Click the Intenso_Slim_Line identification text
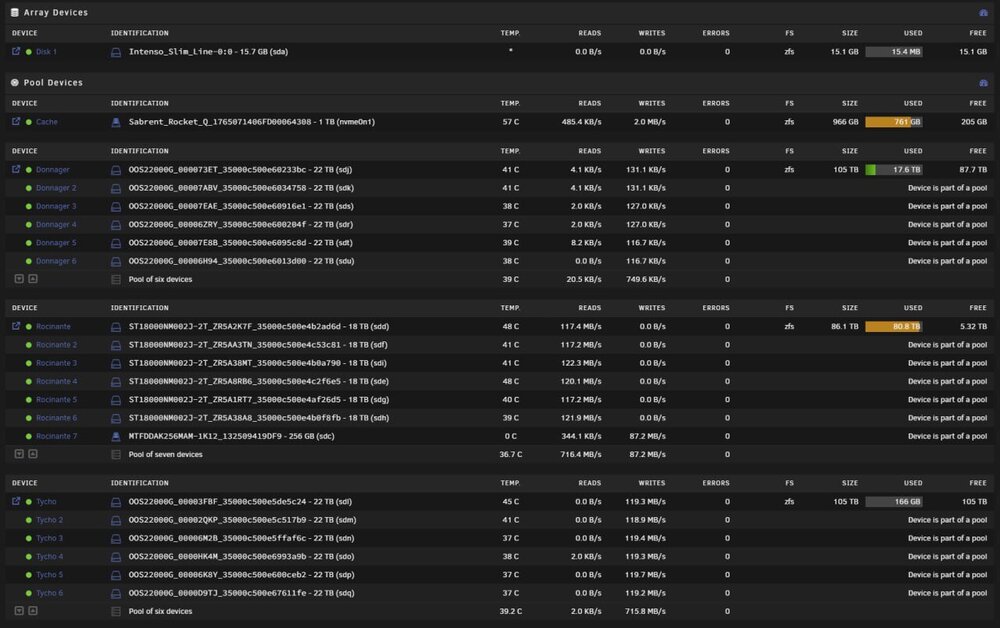The width and height of the screenshot is (1000, 628). pos(209,52)
